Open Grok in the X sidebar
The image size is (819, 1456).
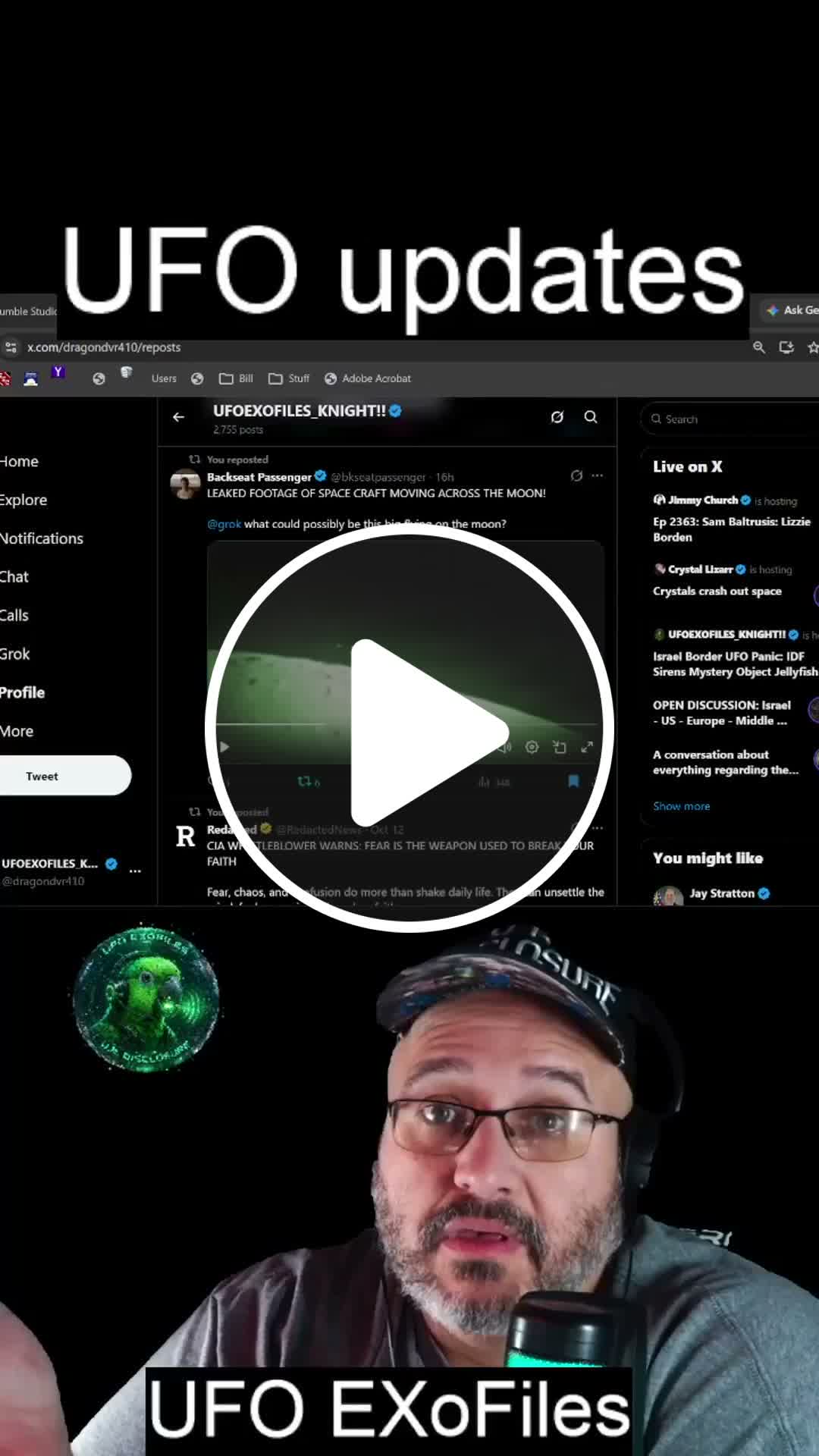coord(14,654)
